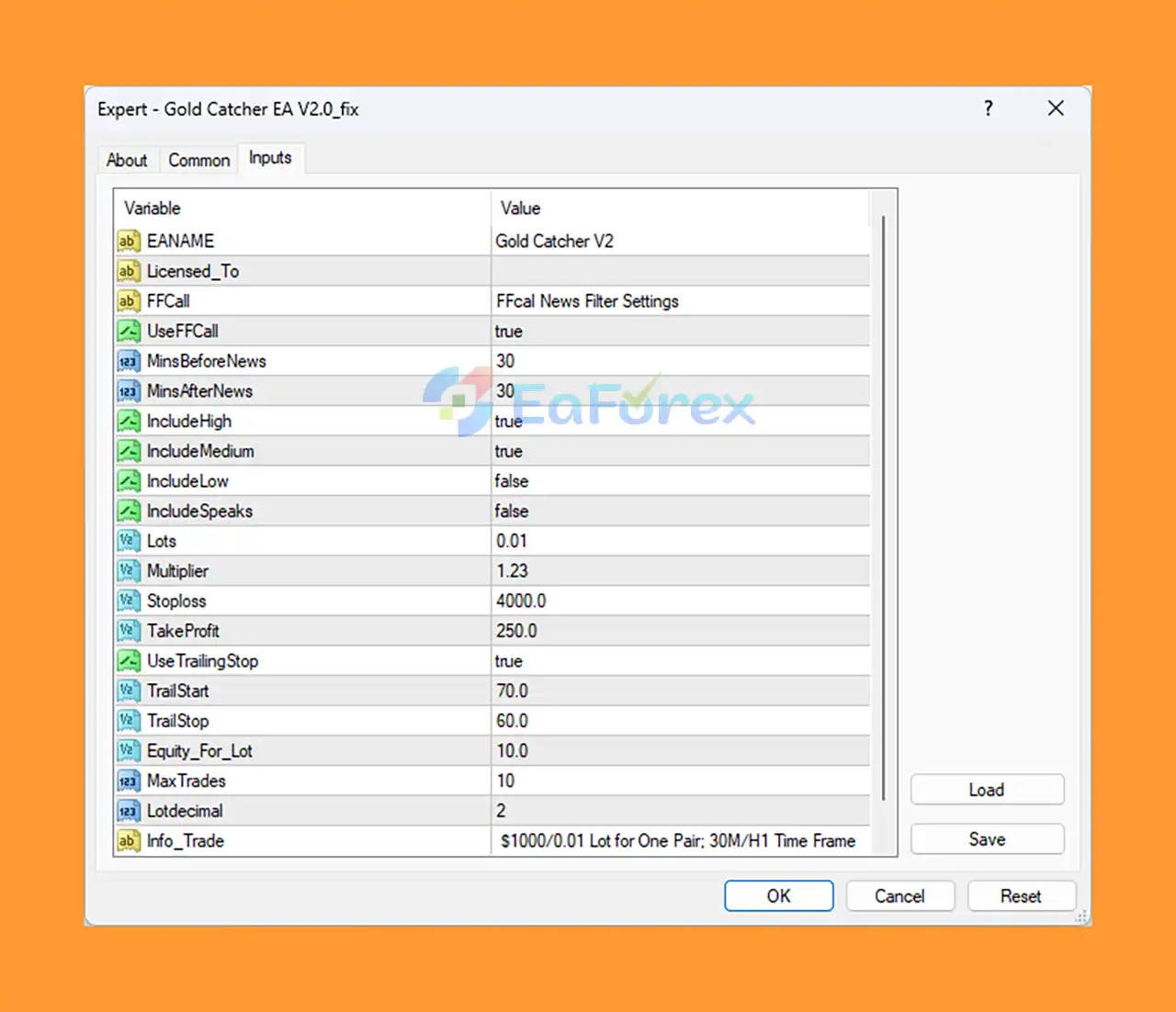
Task: Click the double icon beside TrailStart
Action: click(x=128, y=692)
